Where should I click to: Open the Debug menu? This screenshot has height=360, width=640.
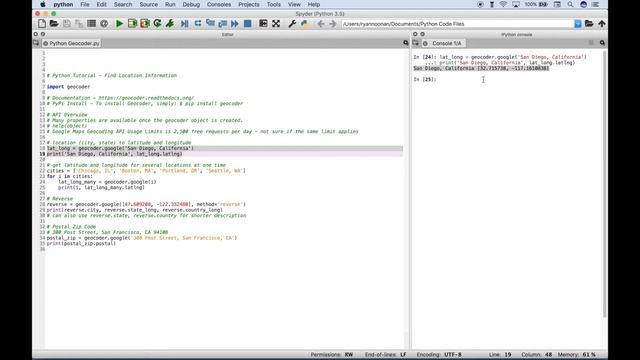point(191,4)
